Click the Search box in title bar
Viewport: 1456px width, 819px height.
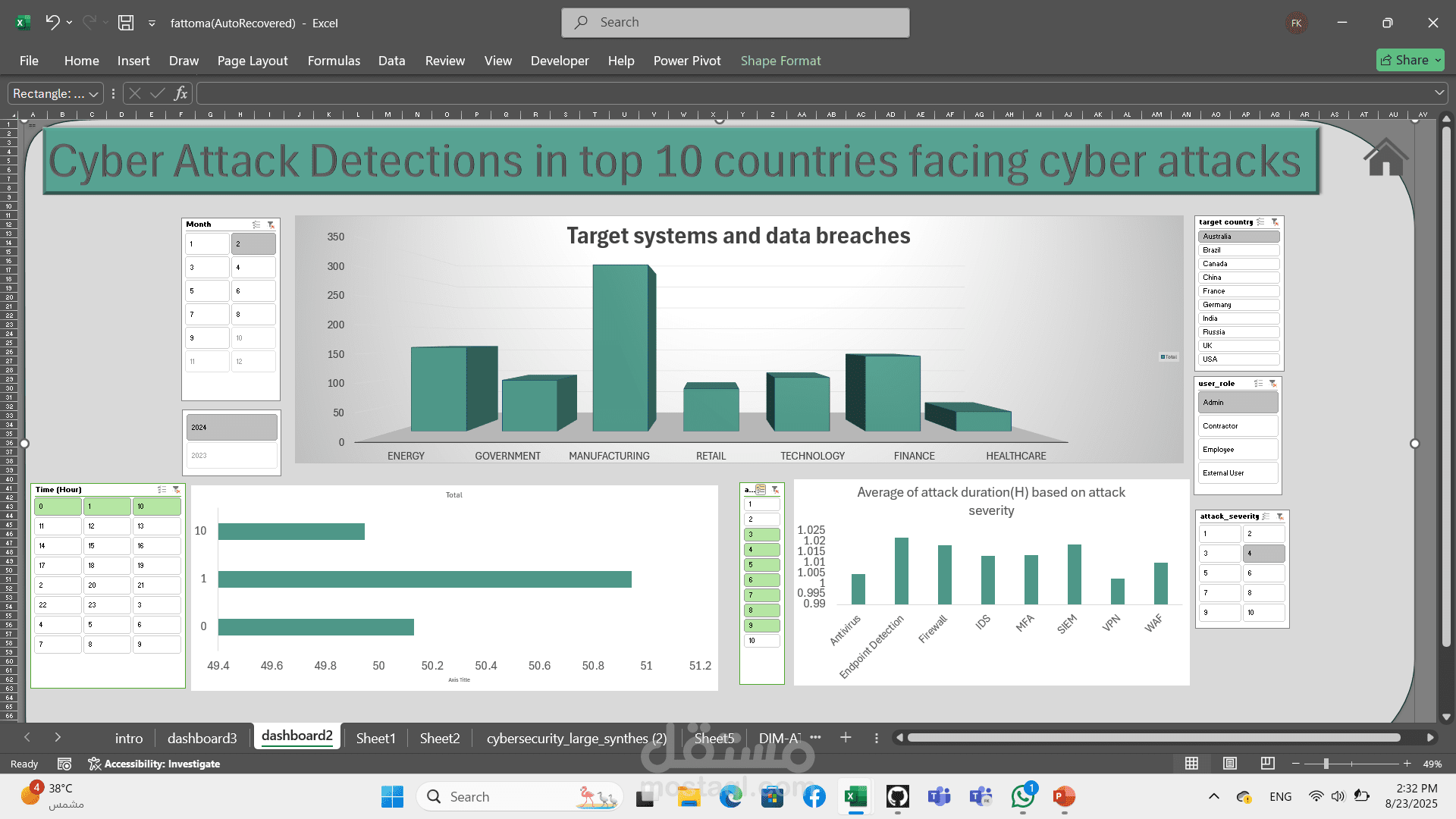pos(735,23)
